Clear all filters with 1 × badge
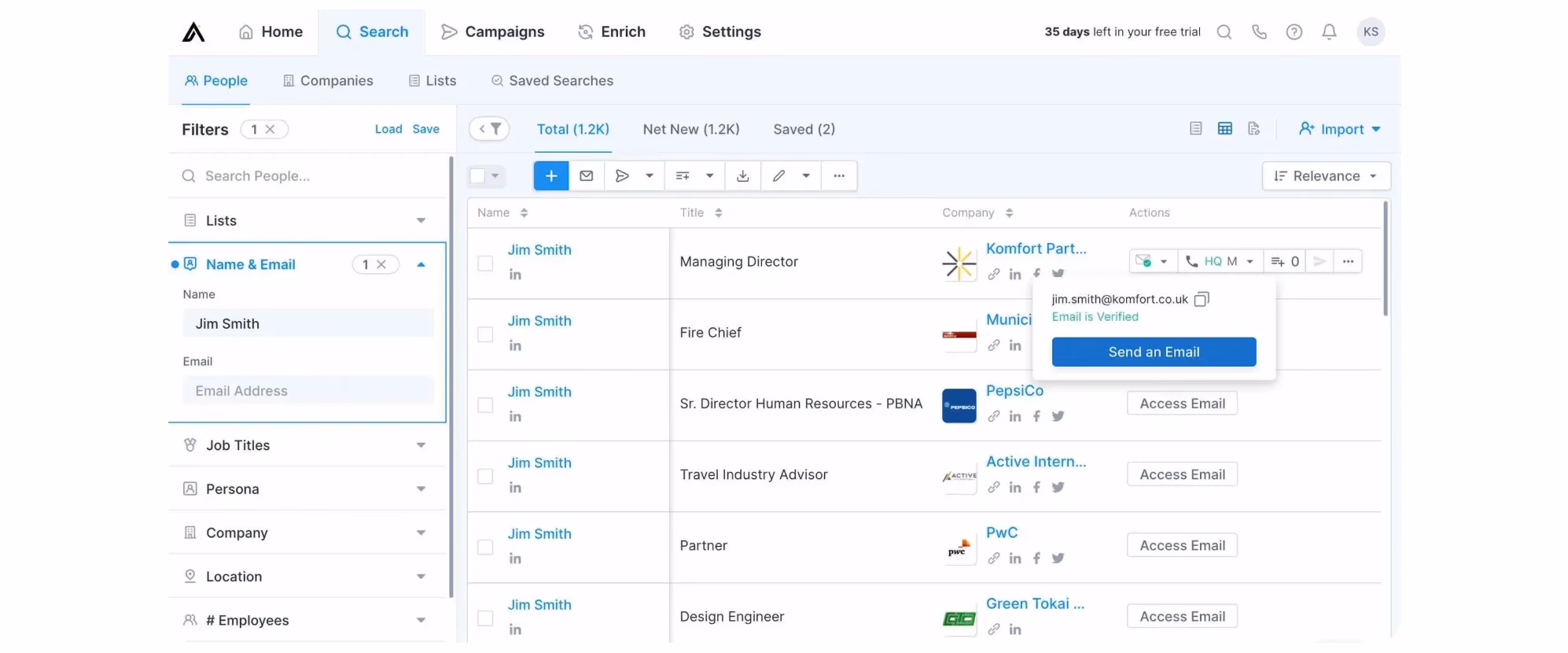 pyautogui.click(x=270, y=129)
